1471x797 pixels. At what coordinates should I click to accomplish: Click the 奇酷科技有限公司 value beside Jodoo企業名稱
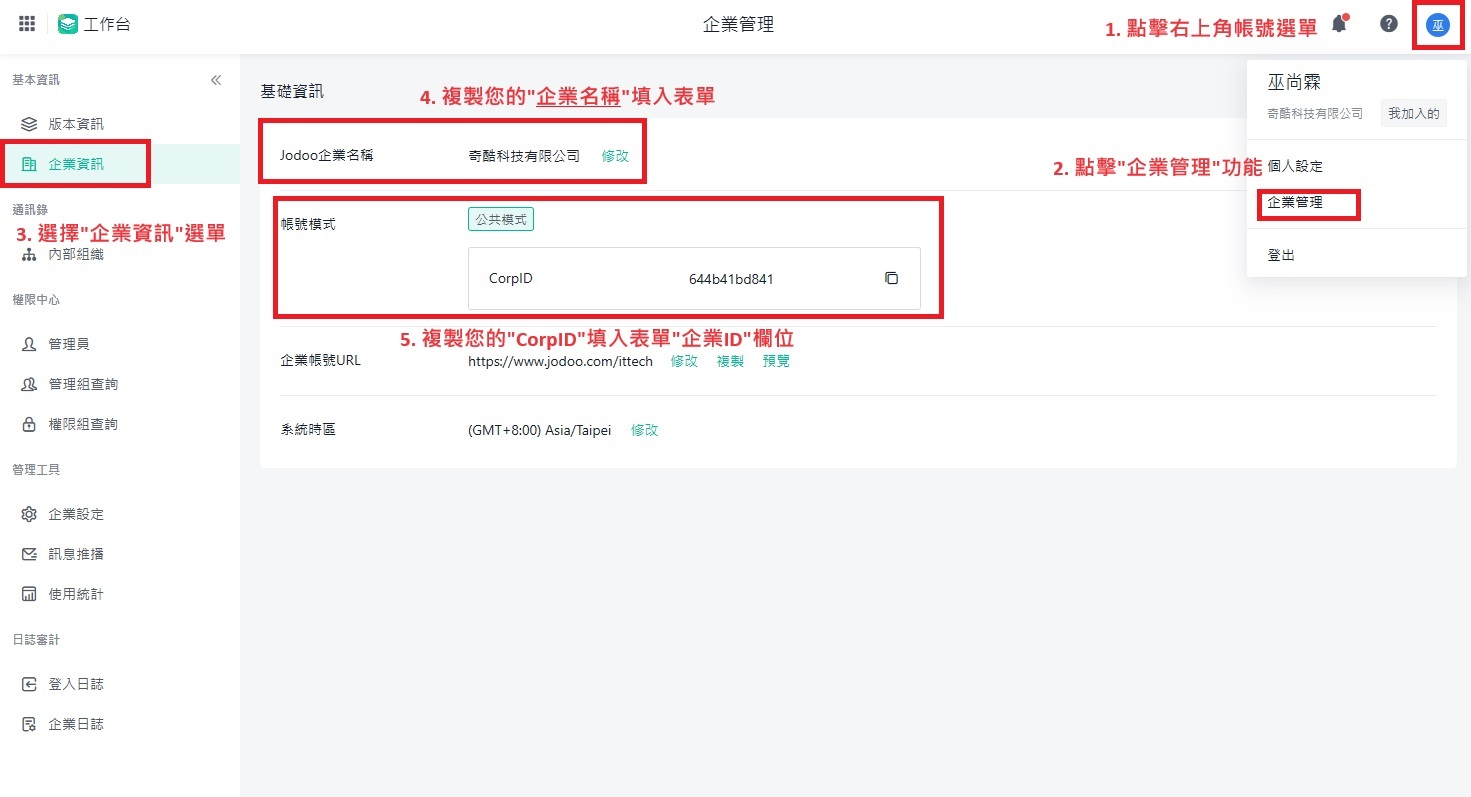[x=524, y=156]
